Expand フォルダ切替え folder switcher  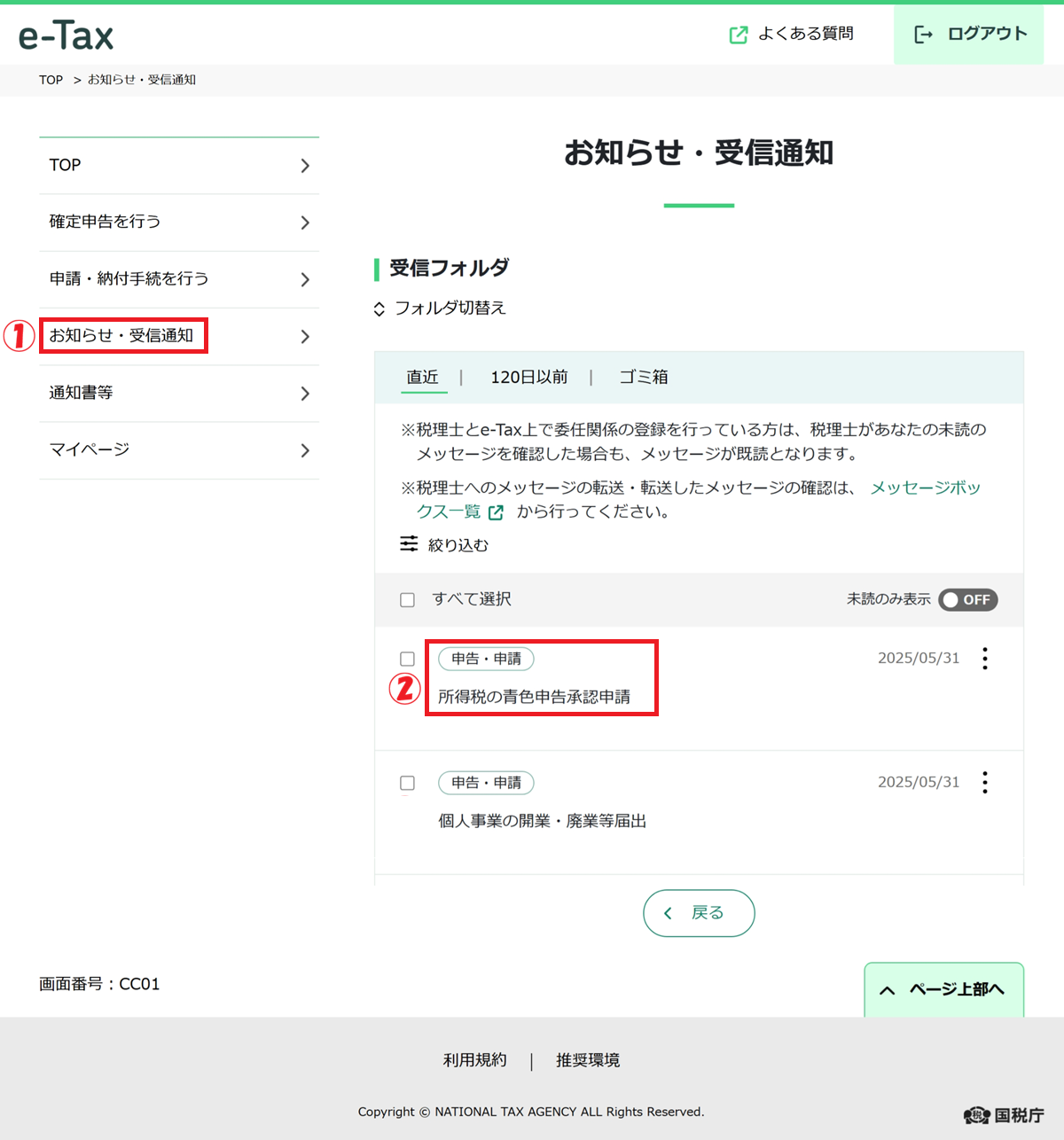(x=441, y=308)
